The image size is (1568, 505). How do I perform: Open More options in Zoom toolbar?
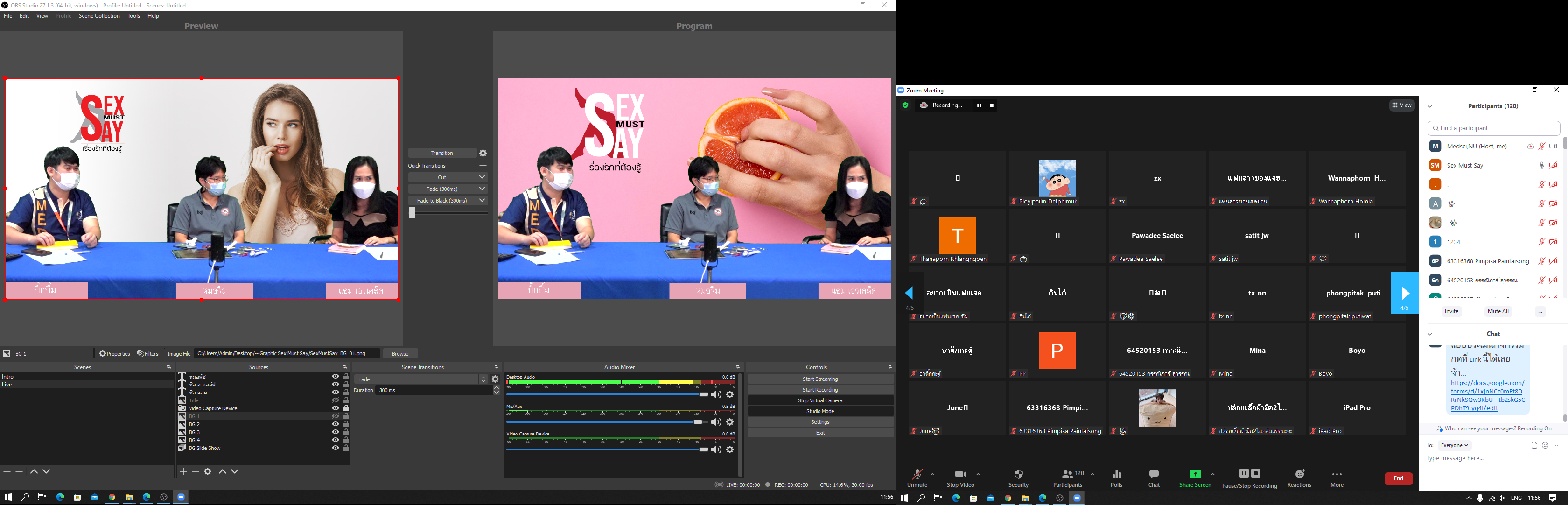pyautogui.click(x=1337, y=478)
